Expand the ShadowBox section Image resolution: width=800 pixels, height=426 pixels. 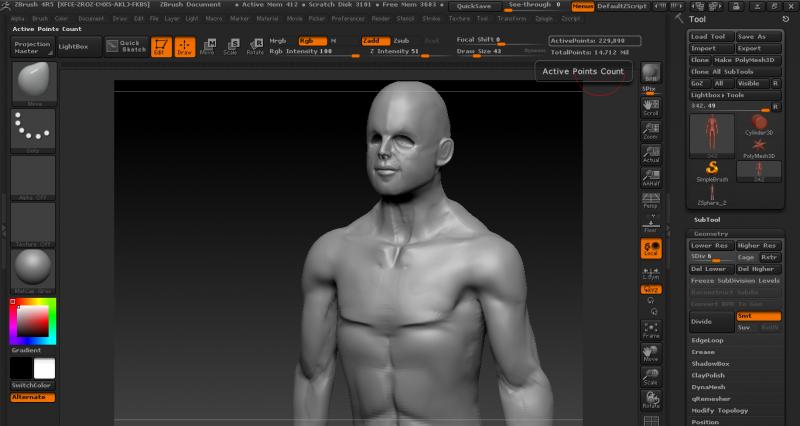click(x=710, y=364)
